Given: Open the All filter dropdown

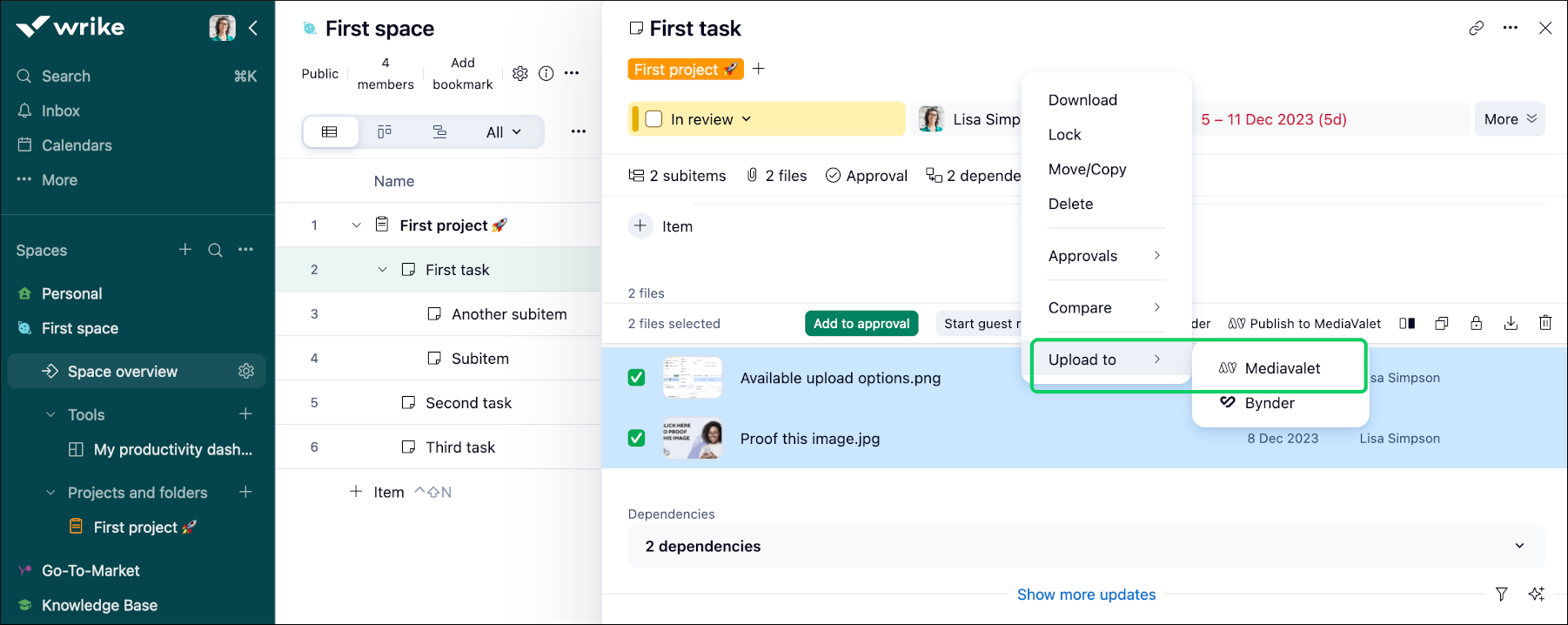Looking at the screenshot, I should click(503, 132).
